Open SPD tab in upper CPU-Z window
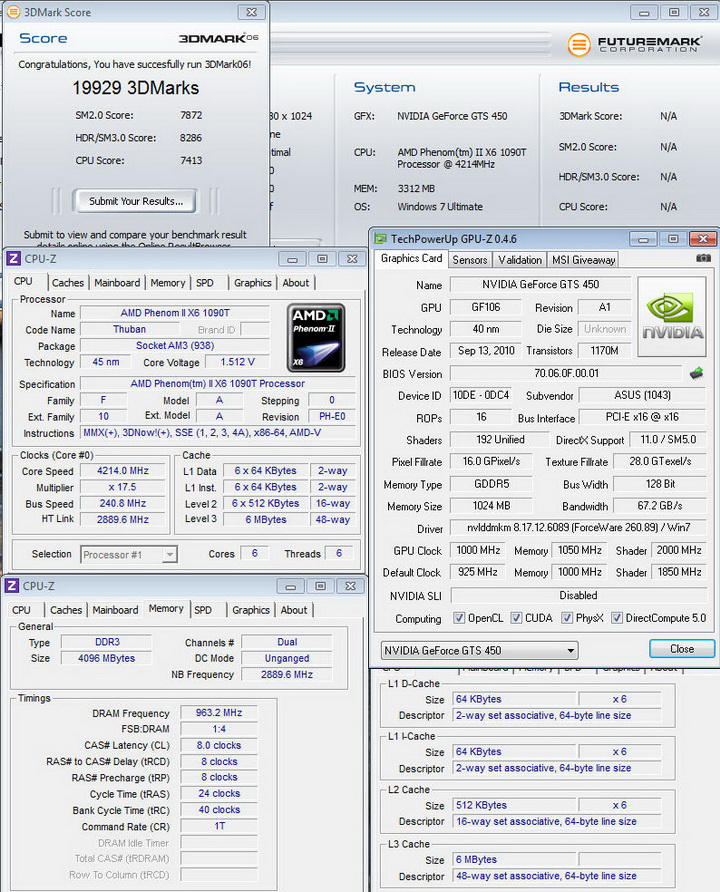Image resolution: width=720 pixels, height=892 pixels. (205, 283)
